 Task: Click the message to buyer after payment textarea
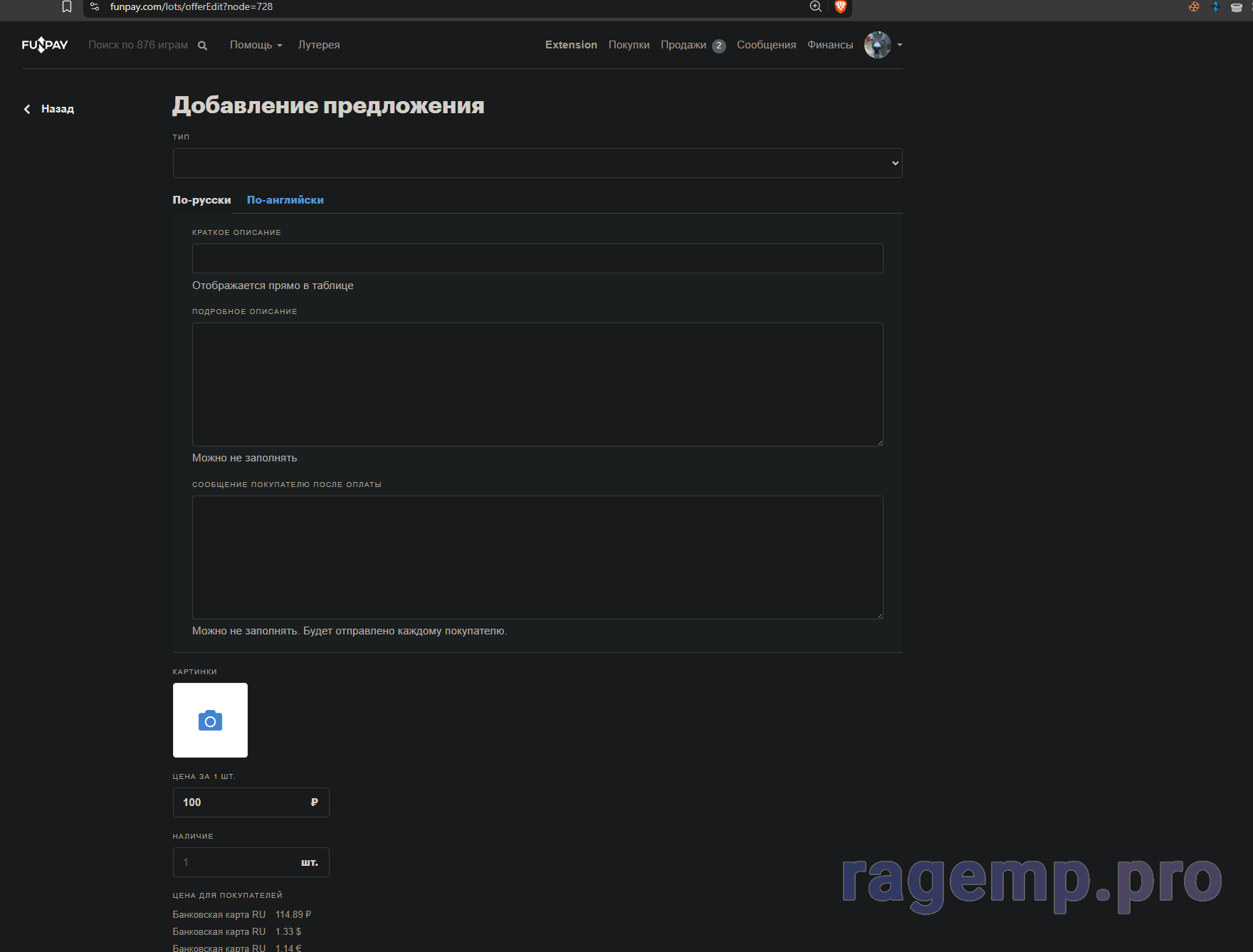click(x=538, y=558)
